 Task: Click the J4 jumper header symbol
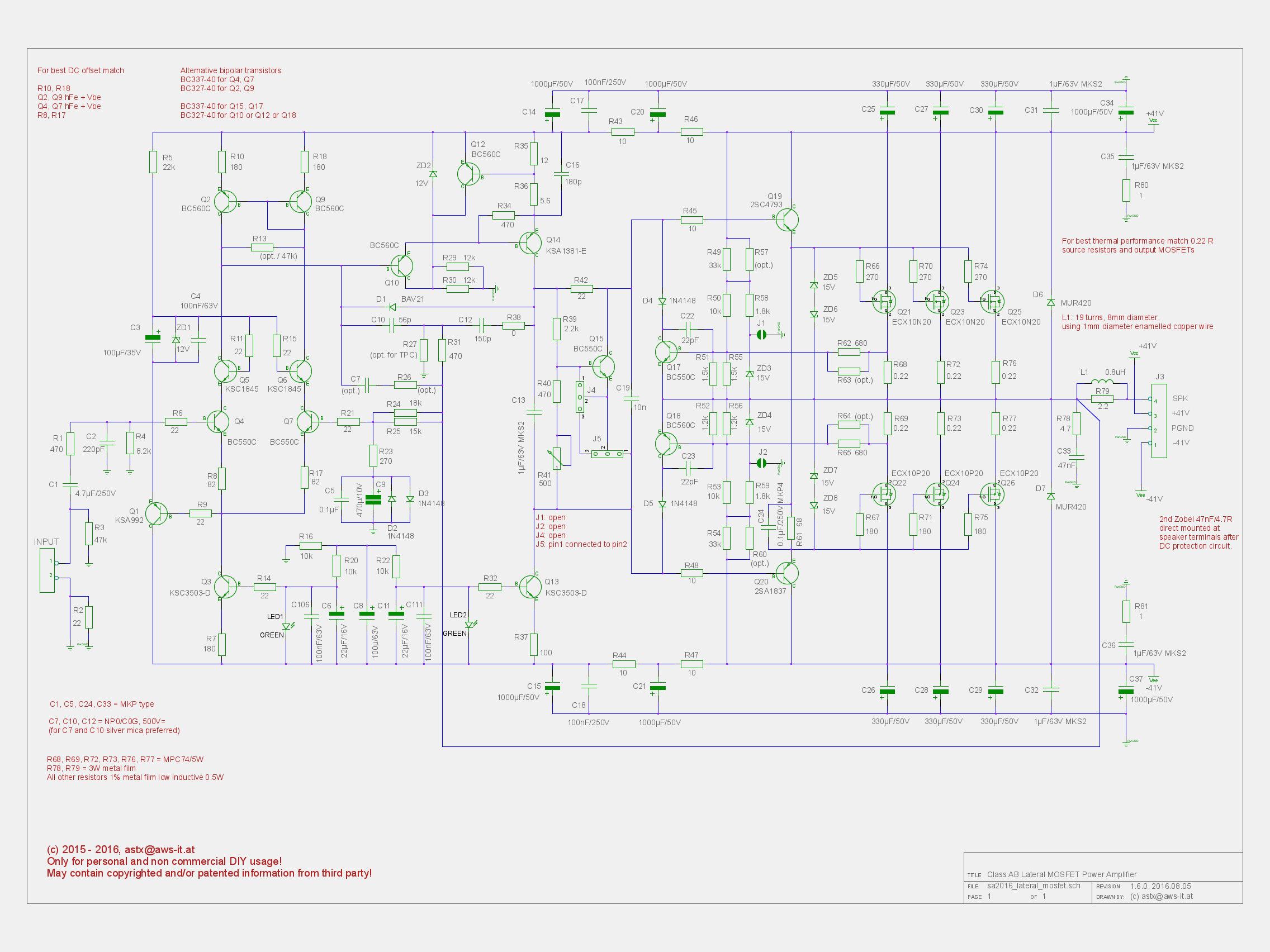tap(580, 397)
